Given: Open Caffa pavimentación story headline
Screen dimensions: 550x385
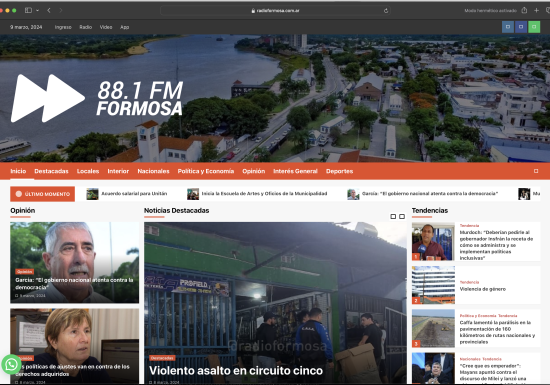Looking at the screenshot, I should pos(497,332).
